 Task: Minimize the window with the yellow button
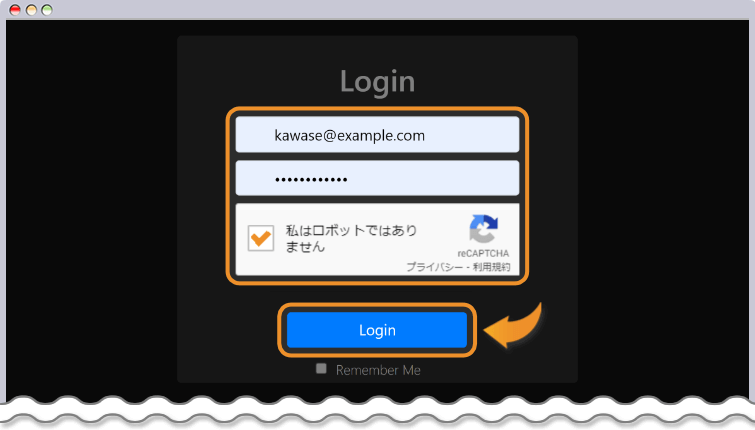click(31, 10)
